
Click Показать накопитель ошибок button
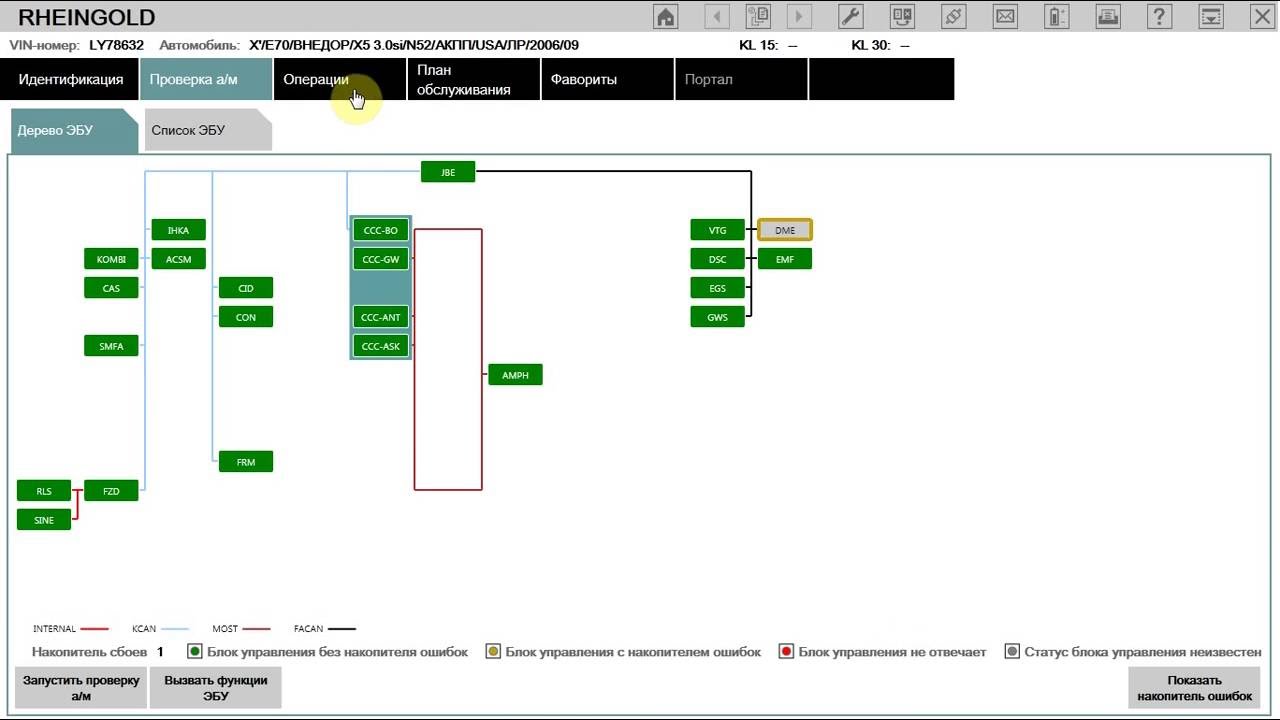pos(1194,688)
